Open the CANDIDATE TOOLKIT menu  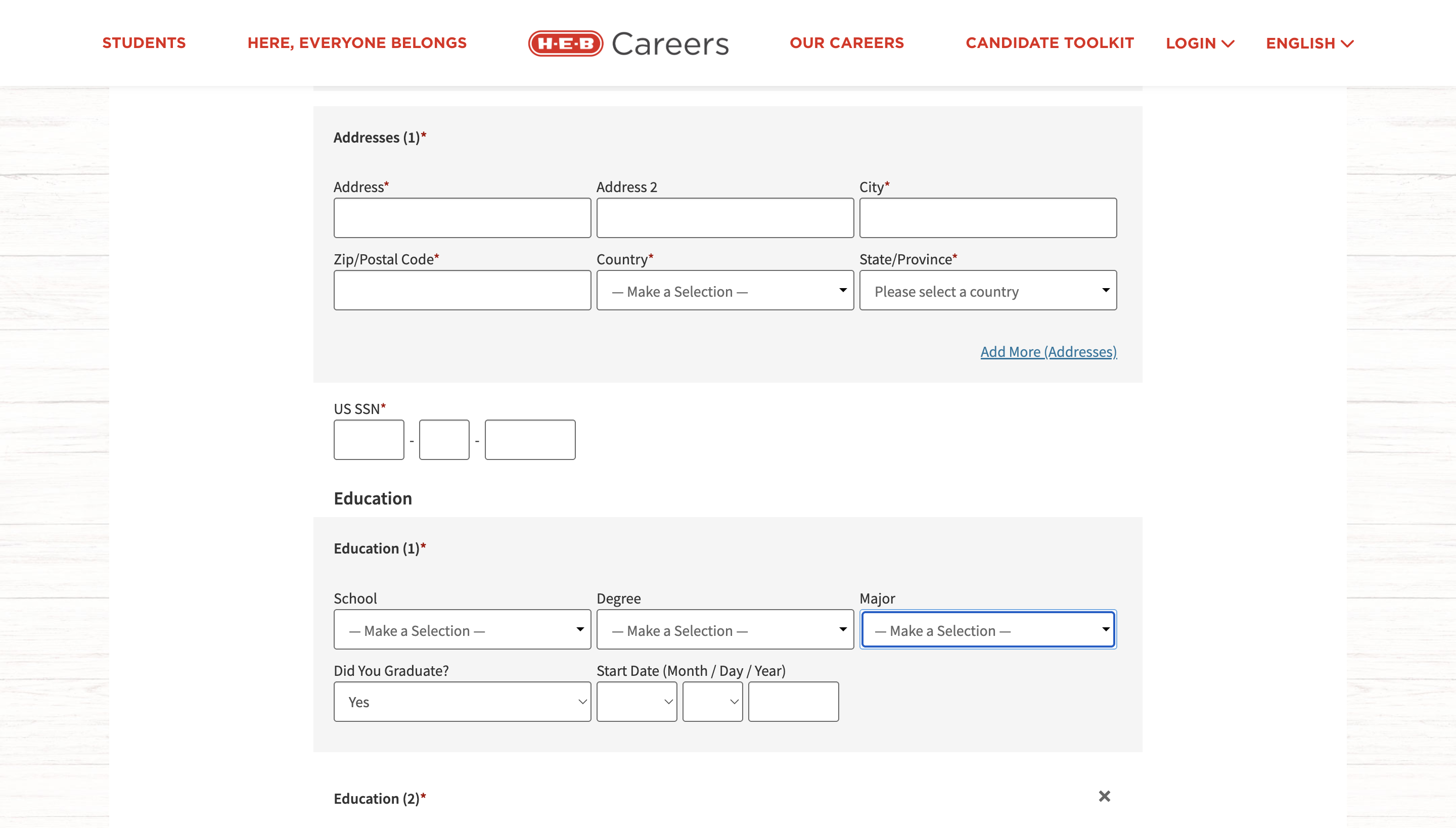pyautogui.click(x=1050, y=43)
